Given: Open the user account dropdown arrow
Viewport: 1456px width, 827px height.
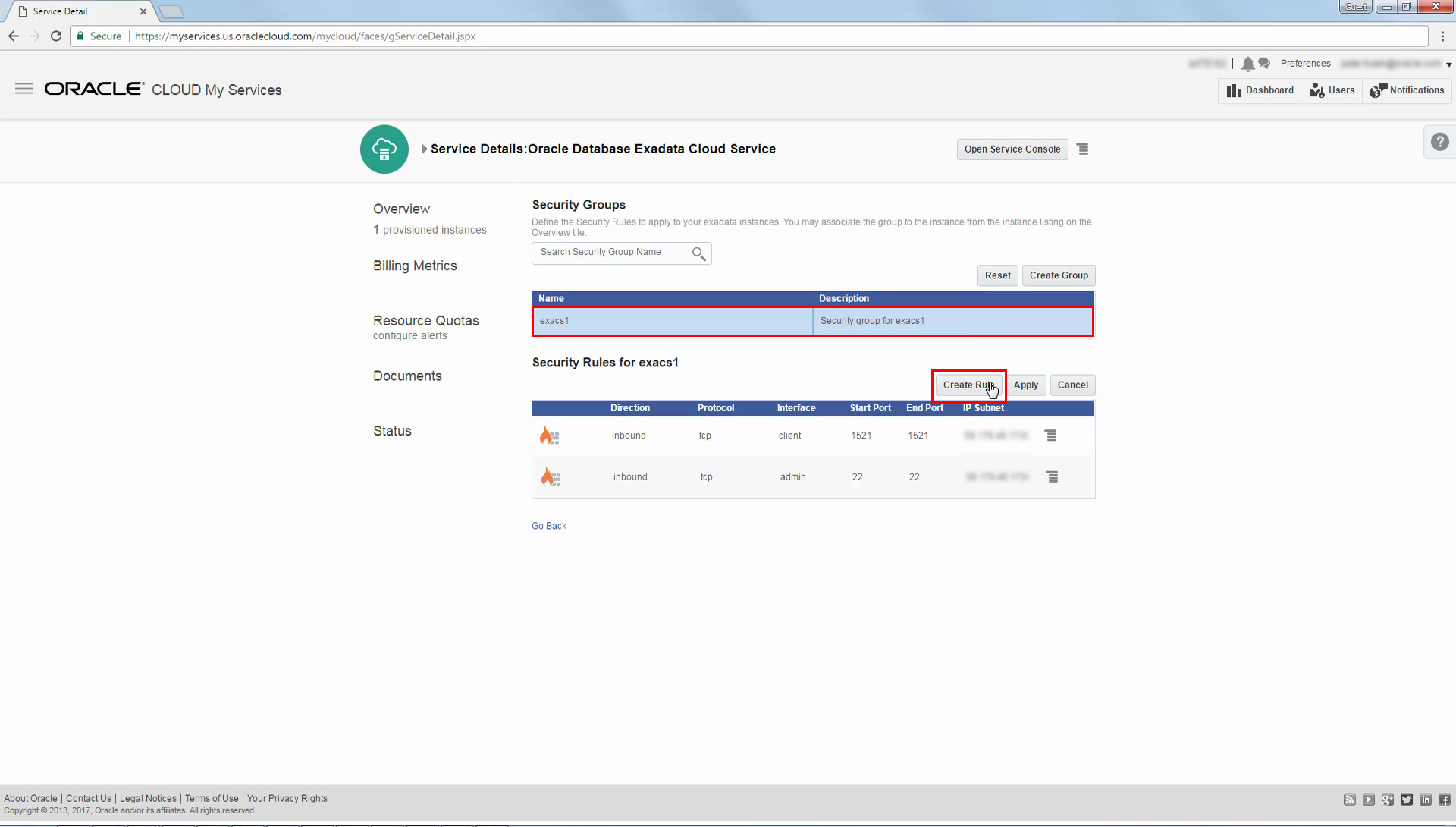Looking at the screenshot, I should 1448,64.
